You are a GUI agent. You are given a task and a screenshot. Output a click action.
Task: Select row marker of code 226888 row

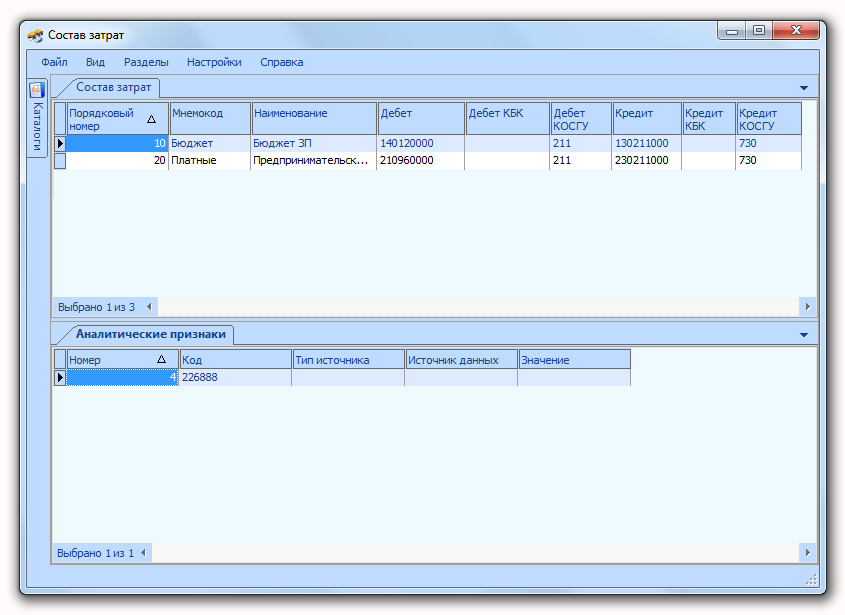click(x=60, y=377)
